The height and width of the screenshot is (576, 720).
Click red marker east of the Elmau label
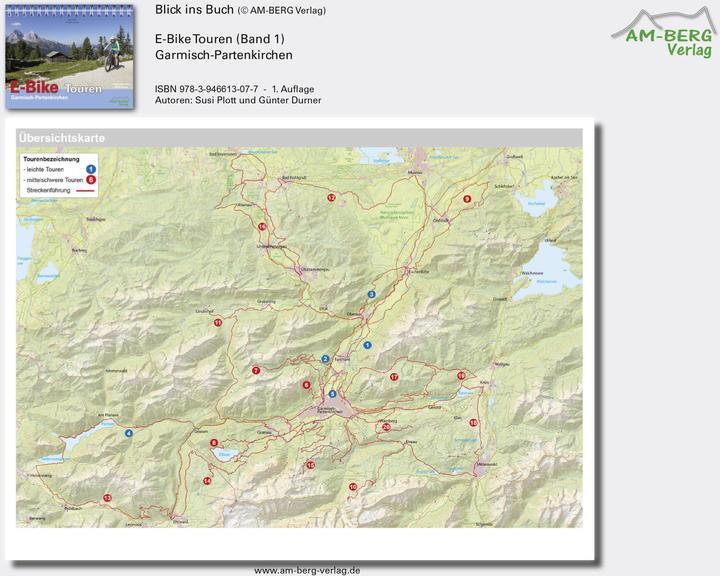(x=473, y=423)
